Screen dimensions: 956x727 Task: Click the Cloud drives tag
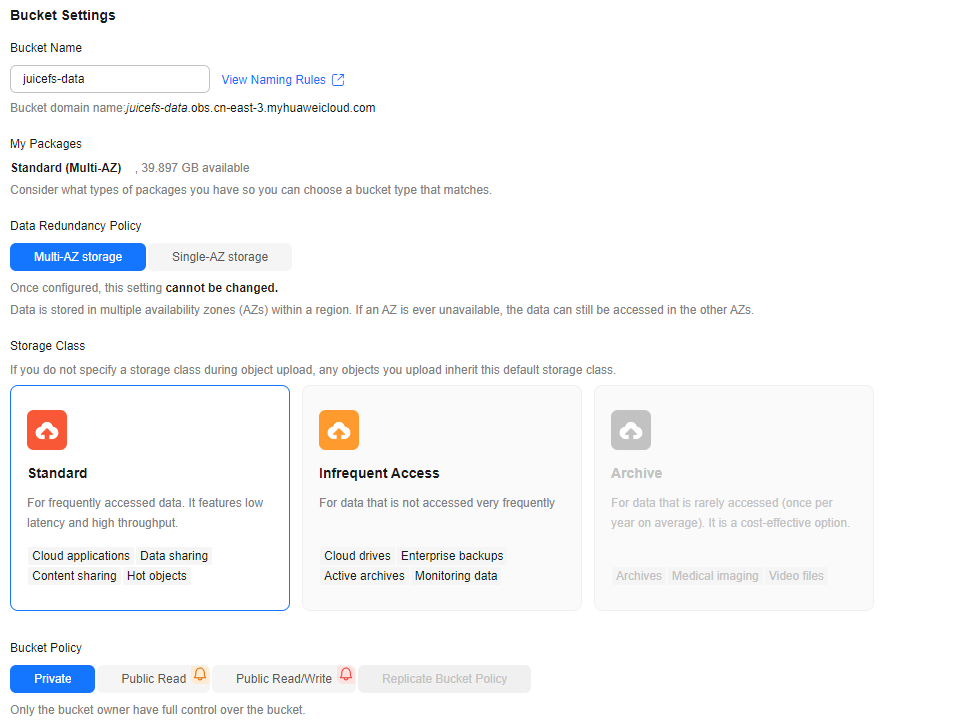pos(357,556)
